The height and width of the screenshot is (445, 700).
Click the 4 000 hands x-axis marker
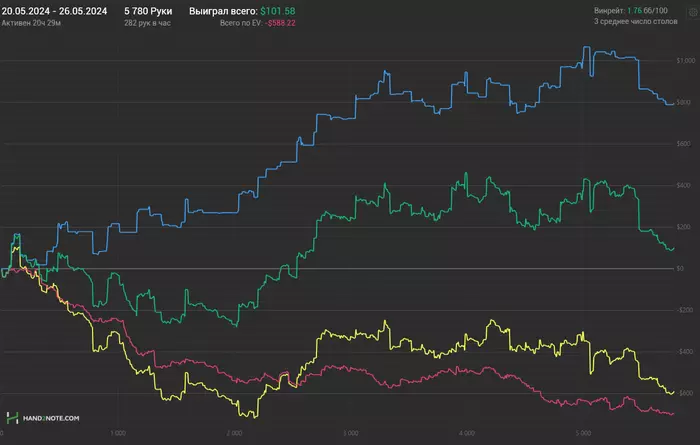click(x=466, y=433)
